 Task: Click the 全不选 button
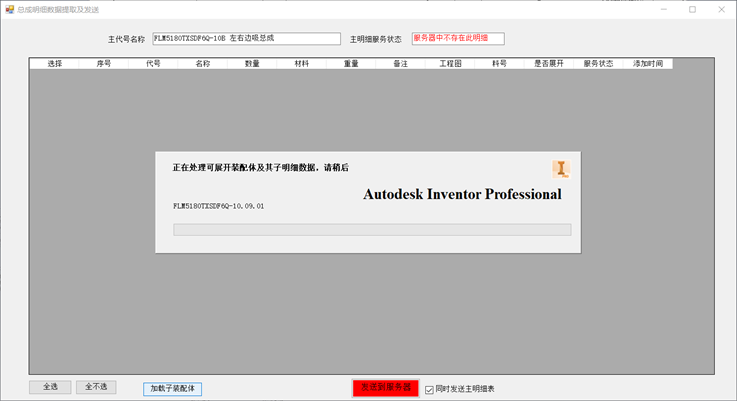click(96, 387)
